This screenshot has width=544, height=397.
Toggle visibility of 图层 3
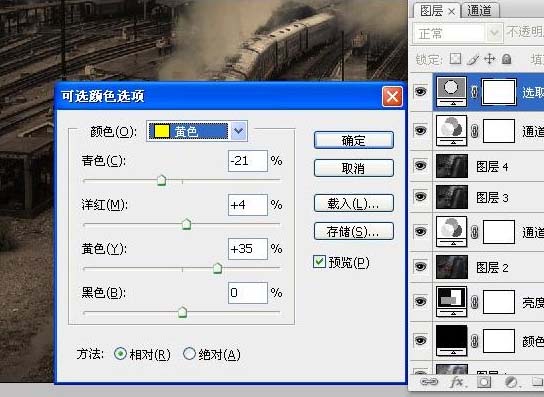tap(420, 196)
